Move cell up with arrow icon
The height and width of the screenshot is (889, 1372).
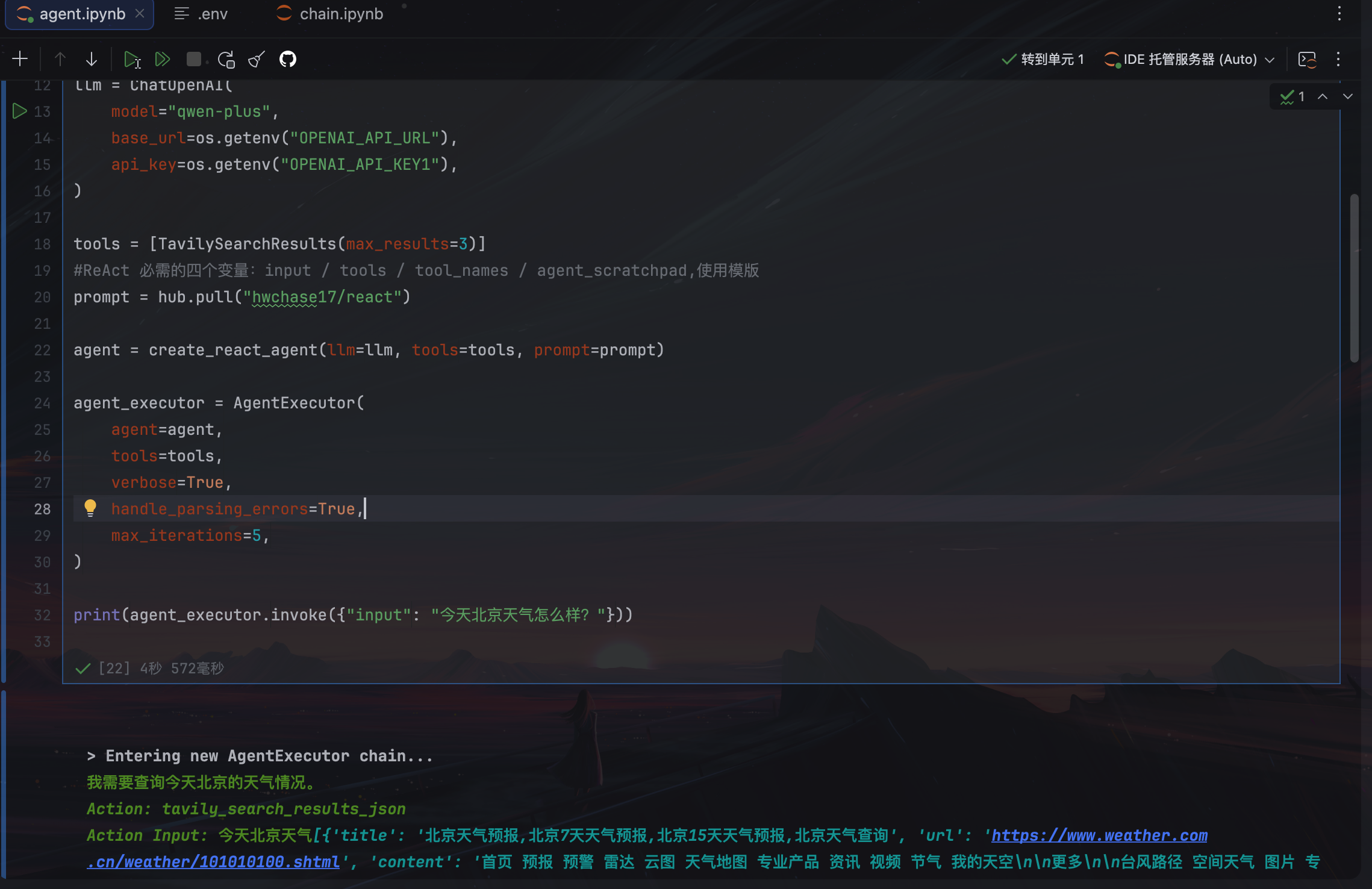(x=60, y=59)
